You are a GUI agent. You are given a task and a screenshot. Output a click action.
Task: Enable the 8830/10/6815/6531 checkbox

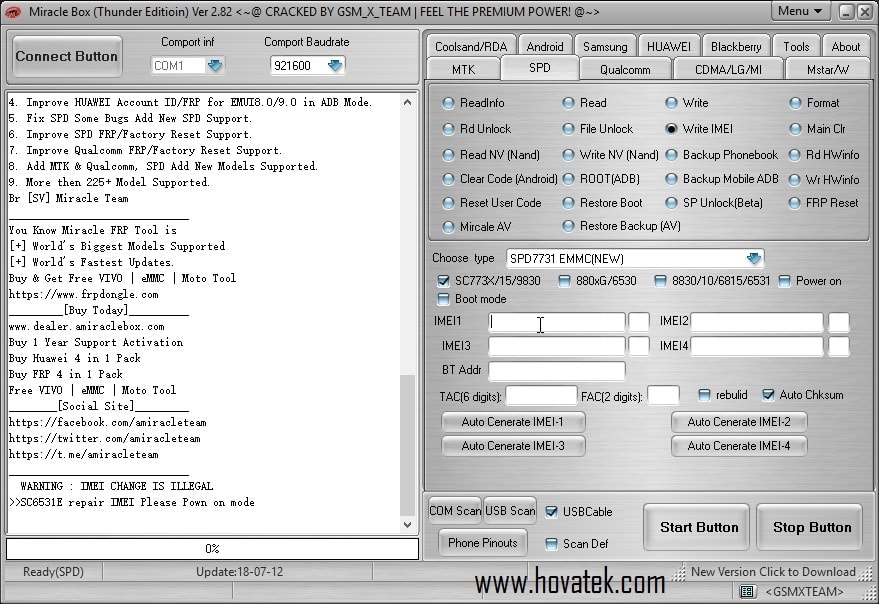[660, 281]
